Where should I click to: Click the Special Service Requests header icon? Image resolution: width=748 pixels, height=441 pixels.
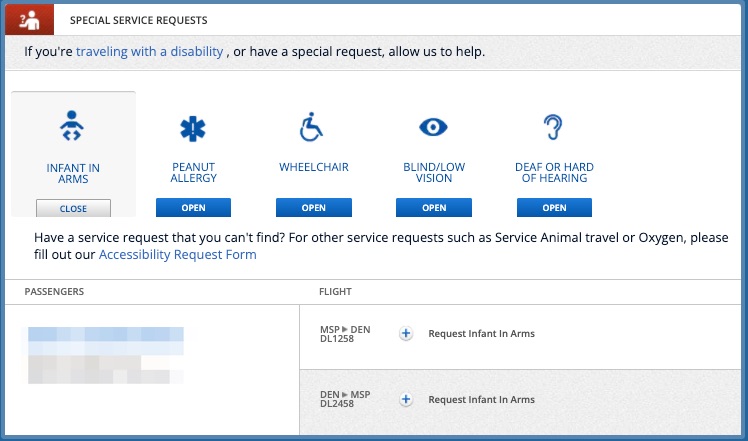[x=29, y=19]
